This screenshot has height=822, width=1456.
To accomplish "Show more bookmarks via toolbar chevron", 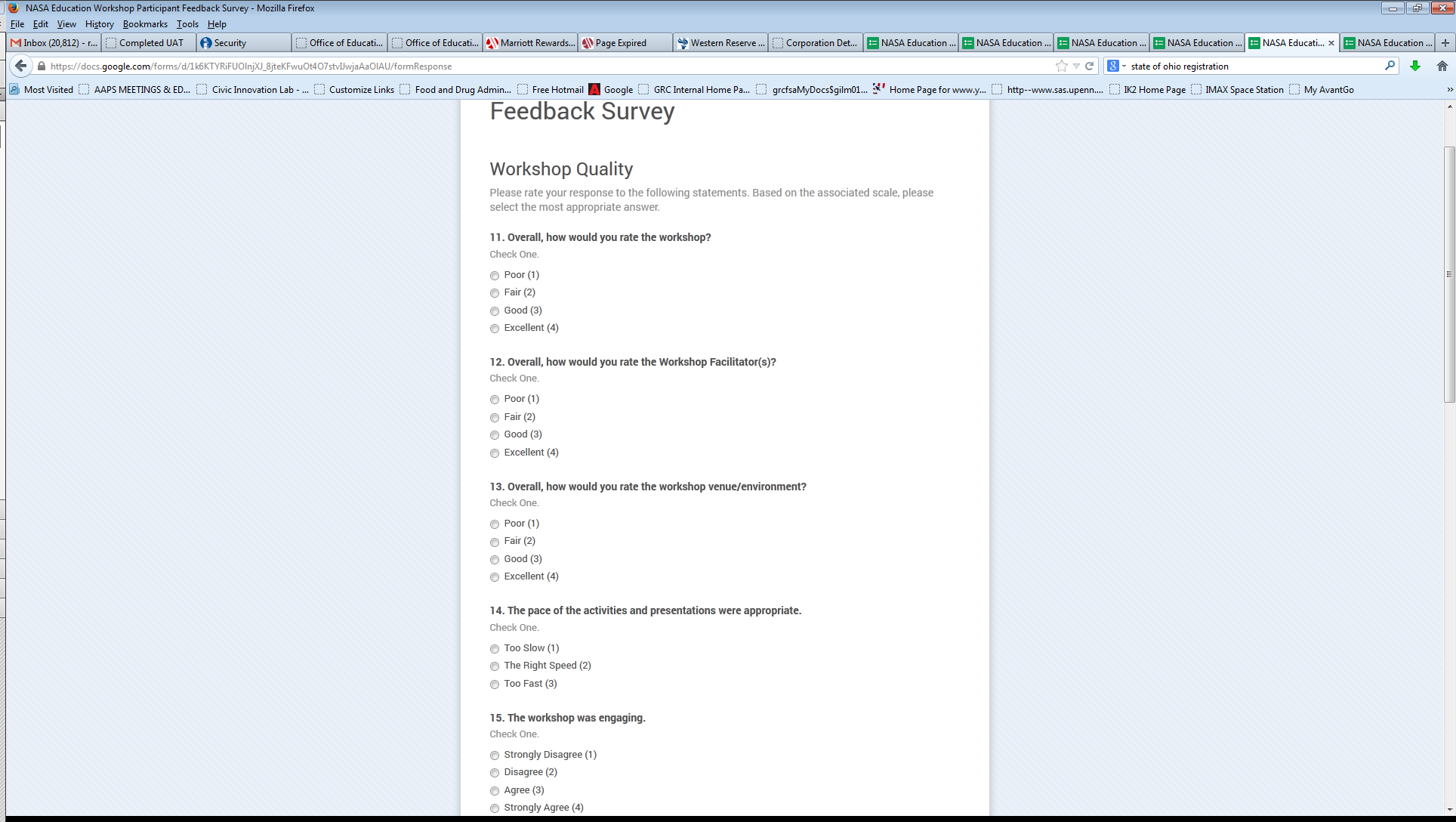I will [1449, 89].
